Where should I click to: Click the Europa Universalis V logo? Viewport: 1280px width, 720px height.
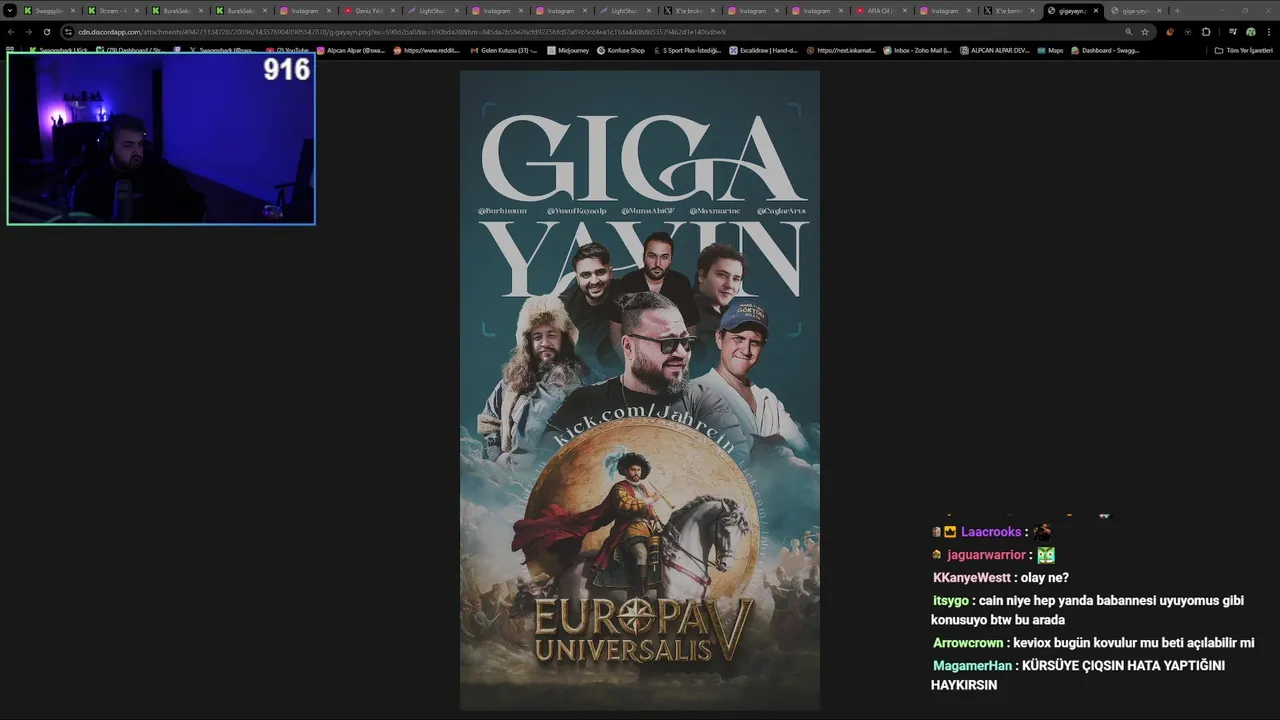coord(642,630)
